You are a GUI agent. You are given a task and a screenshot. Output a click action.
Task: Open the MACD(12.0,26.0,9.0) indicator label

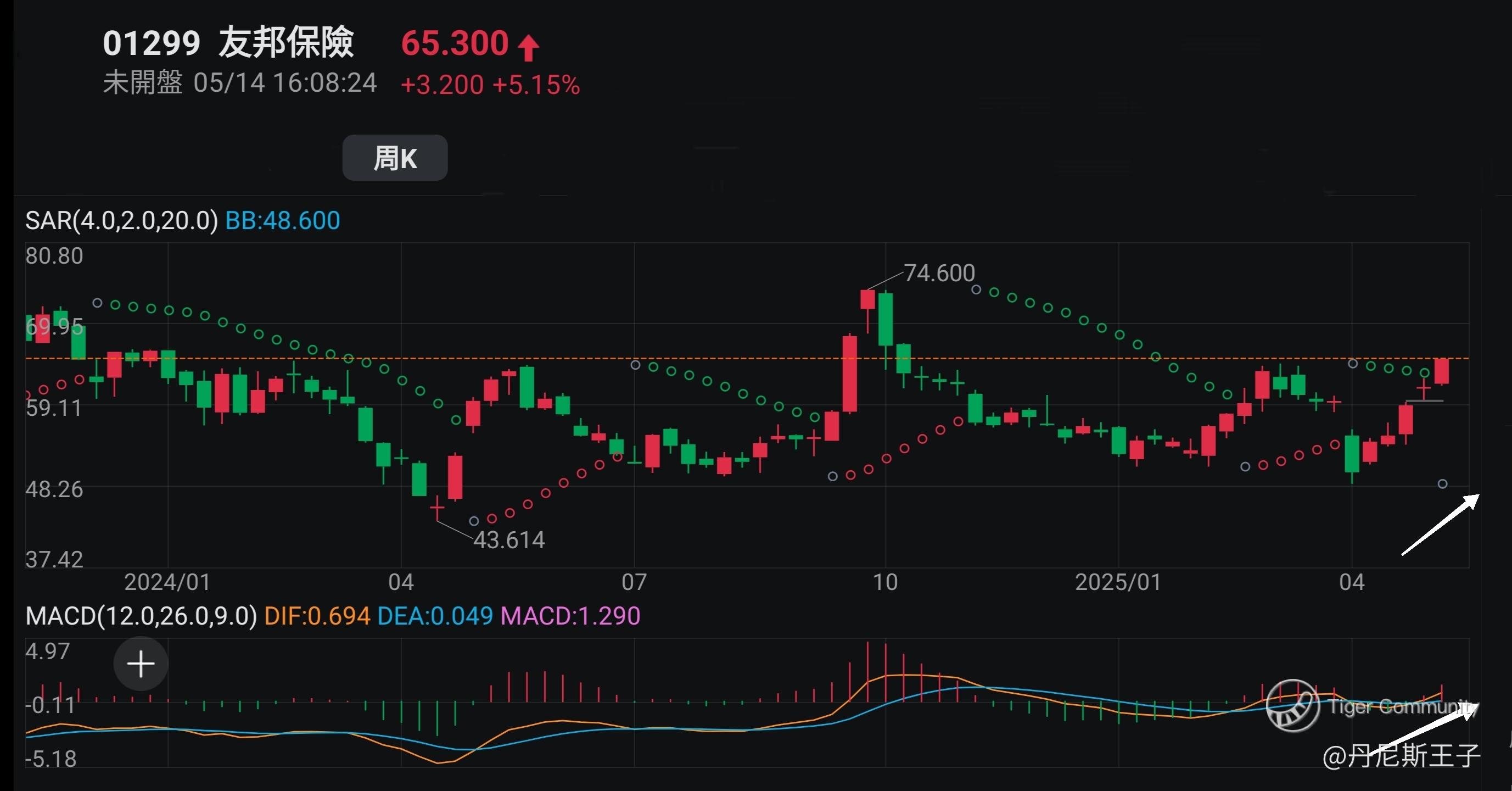click(x=142, y=616)
